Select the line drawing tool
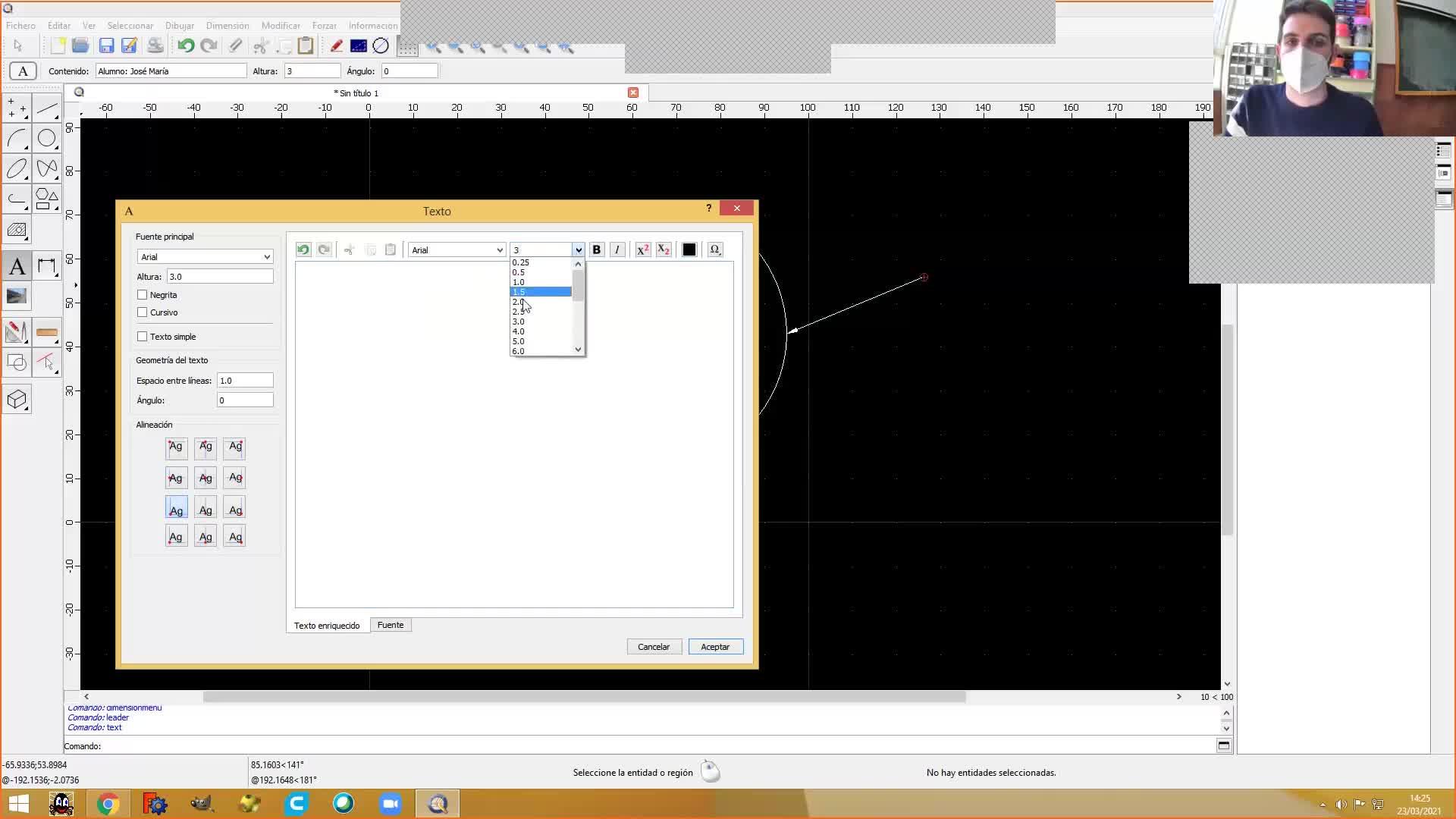The image size is (1456, 819). point(47,108)
